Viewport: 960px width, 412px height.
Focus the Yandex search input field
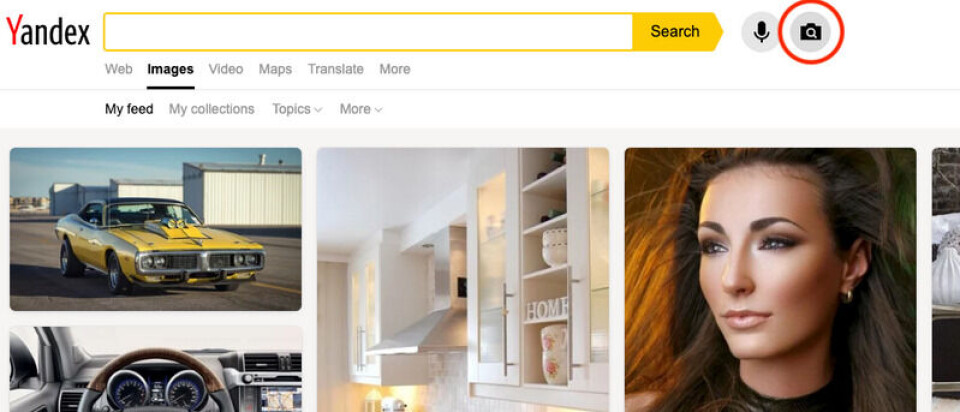368,31
